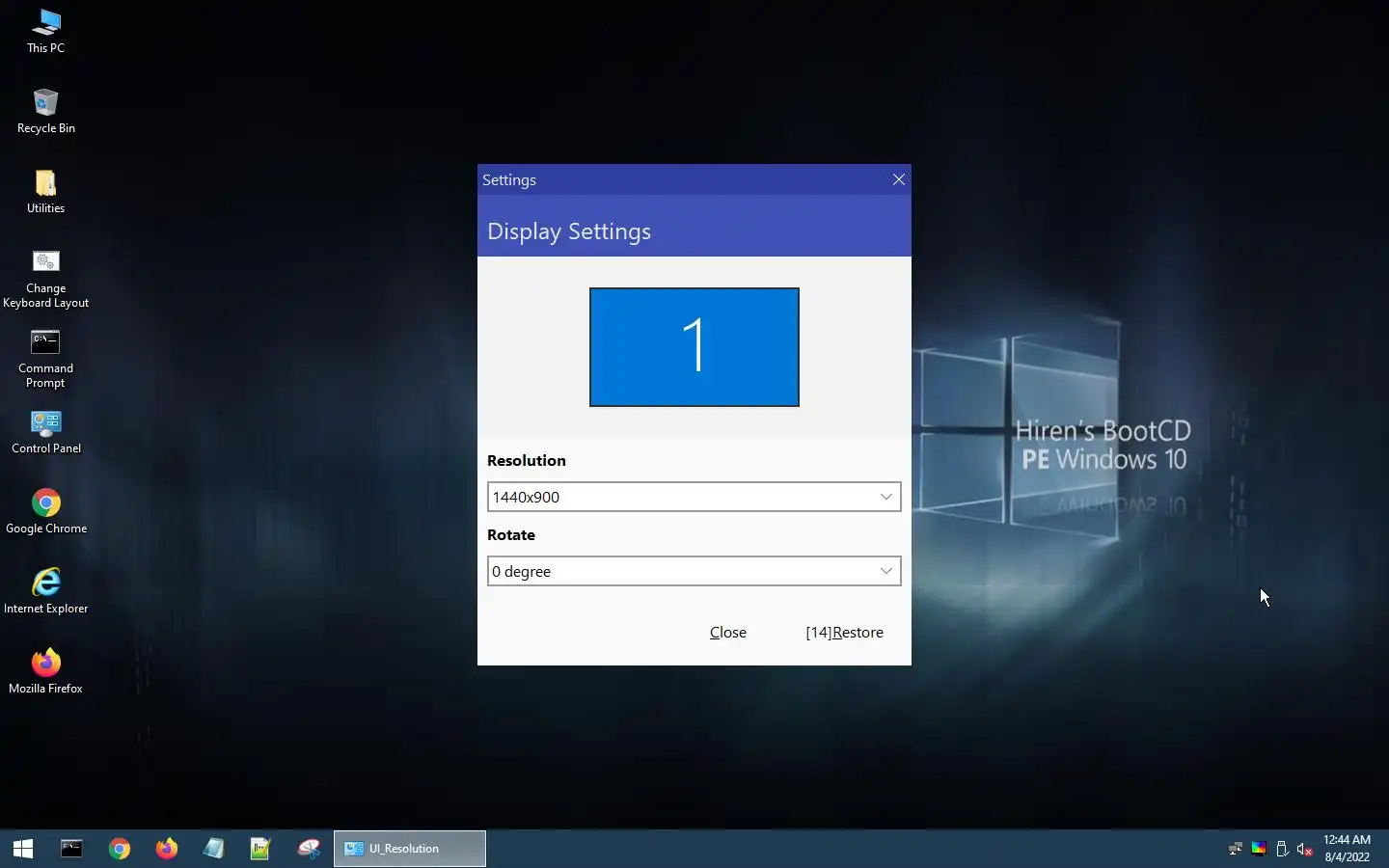This screenshot has height=868, width=1389.
Task: Click the colorful display tray icon
Action: 1259,849
